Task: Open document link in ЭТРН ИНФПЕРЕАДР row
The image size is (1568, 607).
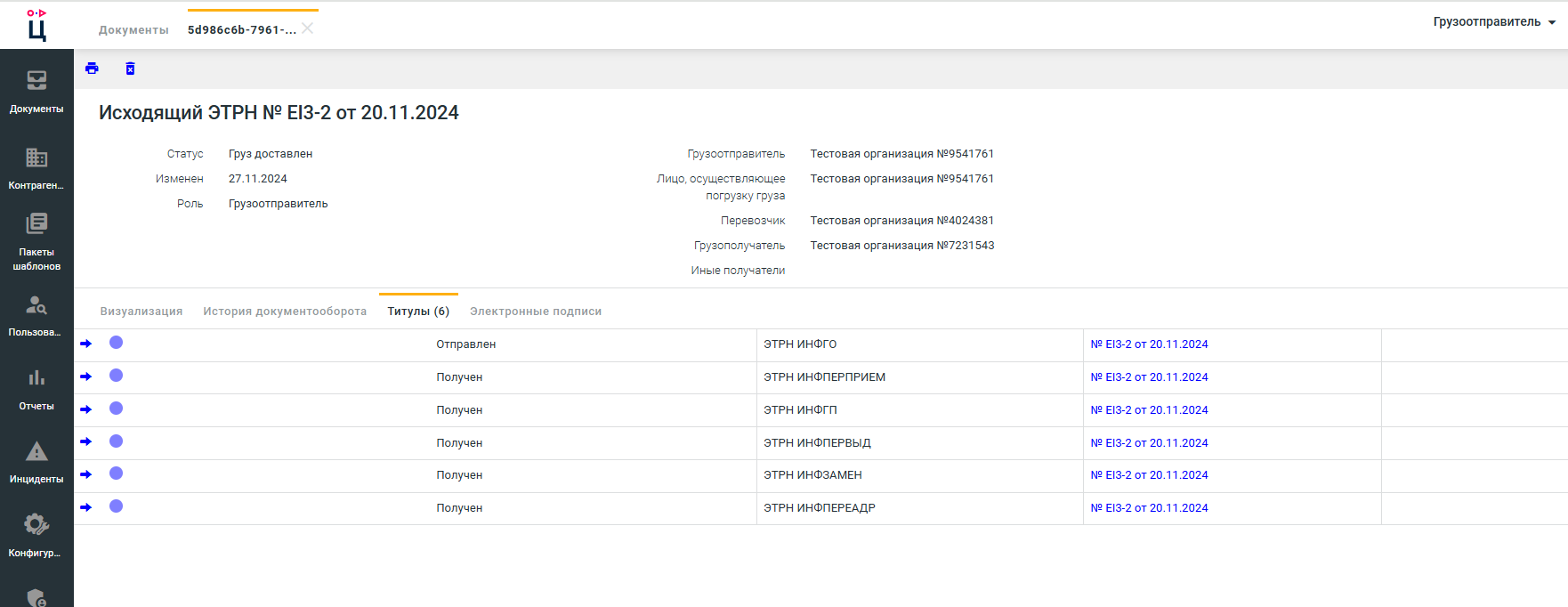Action: [1149, 508]
